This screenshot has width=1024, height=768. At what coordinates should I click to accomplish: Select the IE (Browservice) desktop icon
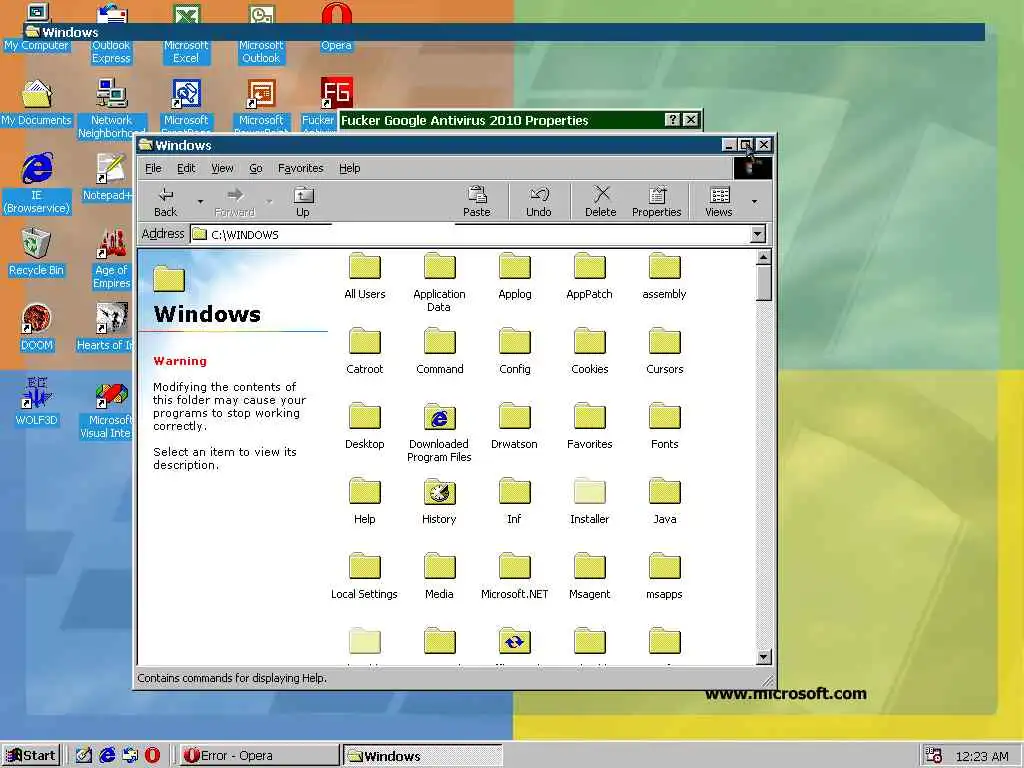click(37, 183)
